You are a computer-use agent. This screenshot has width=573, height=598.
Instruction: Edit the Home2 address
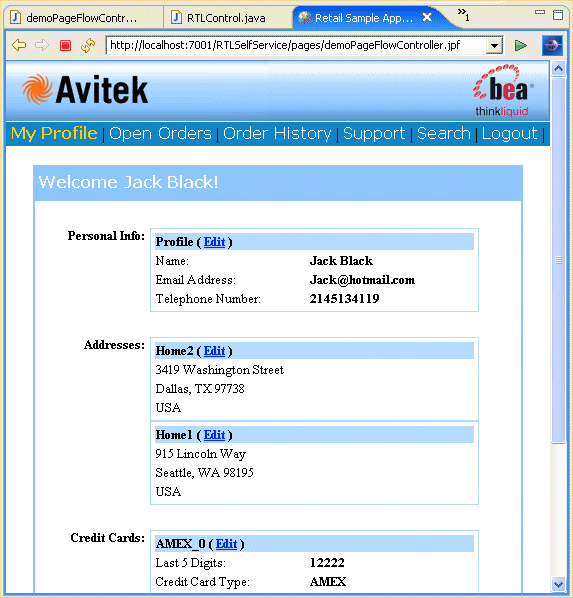(x=214, y=351)
